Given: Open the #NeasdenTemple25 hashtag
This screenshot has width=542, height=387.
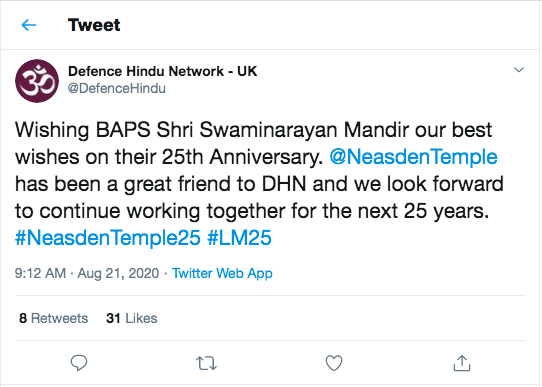Looking at the screenshot, I should (108, 238).
